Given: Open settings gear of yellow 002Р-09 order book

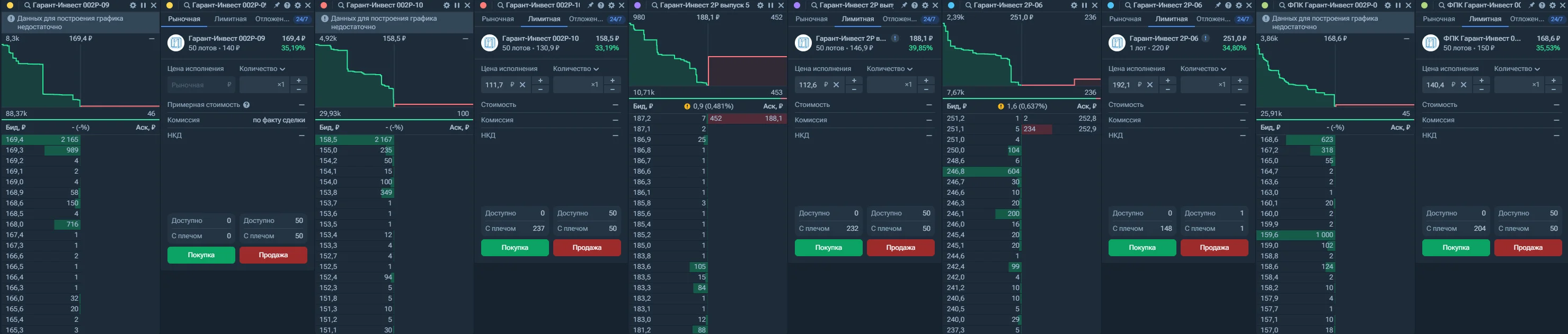Looking at the screenshot, I should pos(134,5).
